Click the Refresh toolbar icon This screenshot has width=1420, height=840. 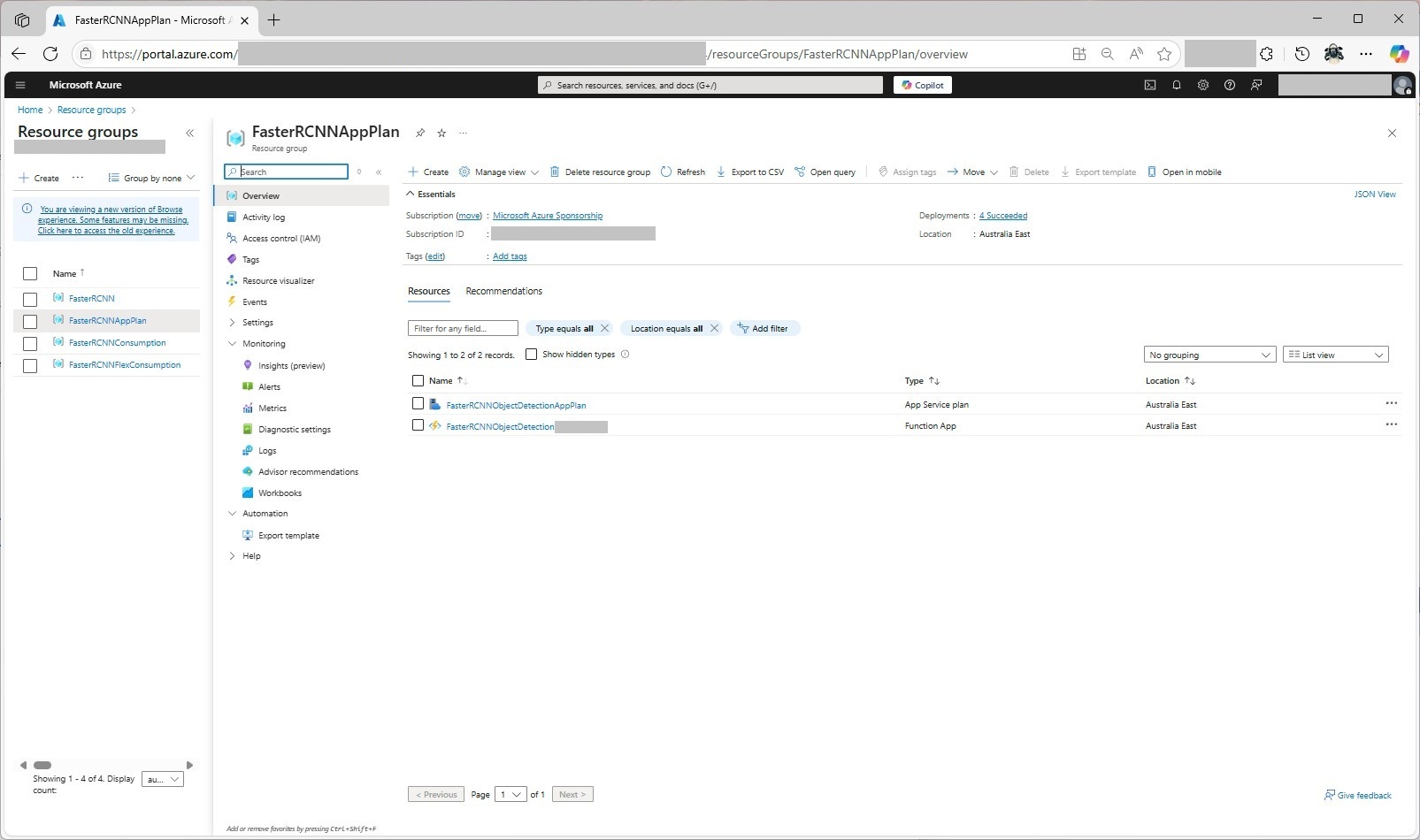(666, 172)
